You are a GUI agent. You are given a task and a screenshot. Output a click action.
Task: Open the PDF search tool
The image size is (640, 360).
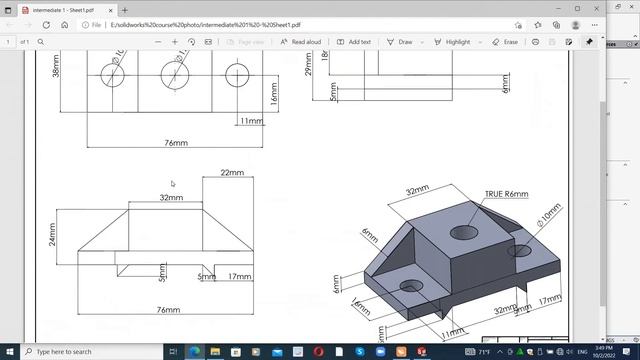pos(41,42)
